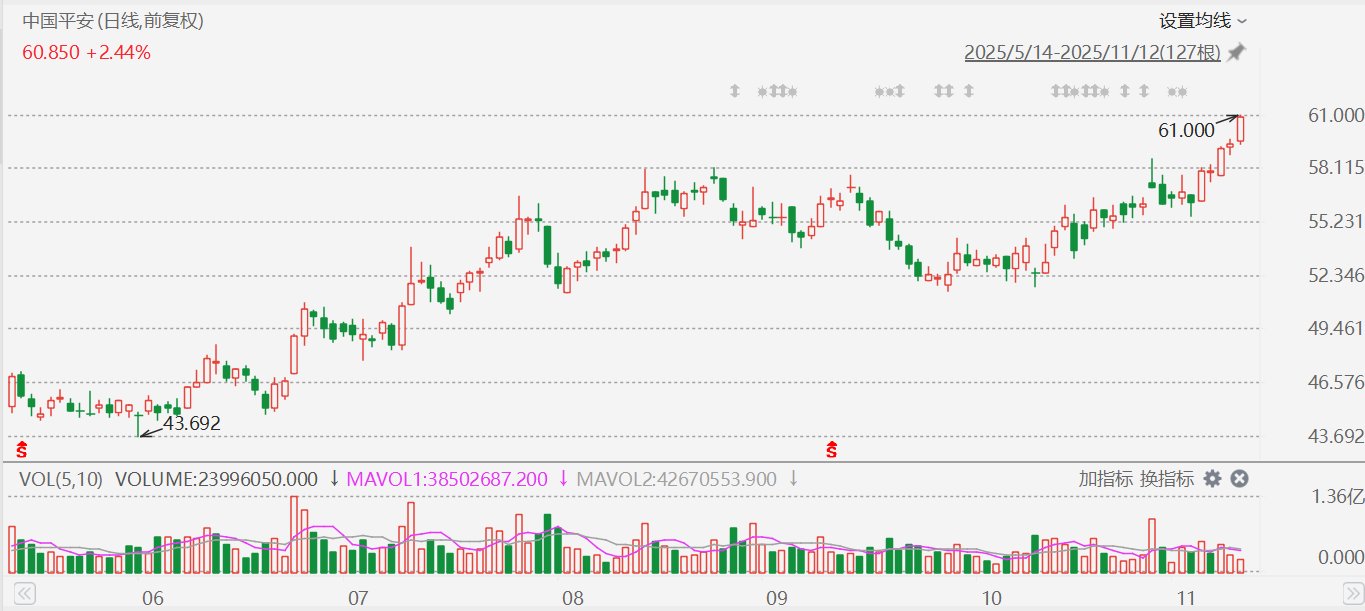Image resolution: width=1365 pixels, height=611 pixels.
Task: Select the leftmost gray event marker above candles
Action: click(735, 92)
